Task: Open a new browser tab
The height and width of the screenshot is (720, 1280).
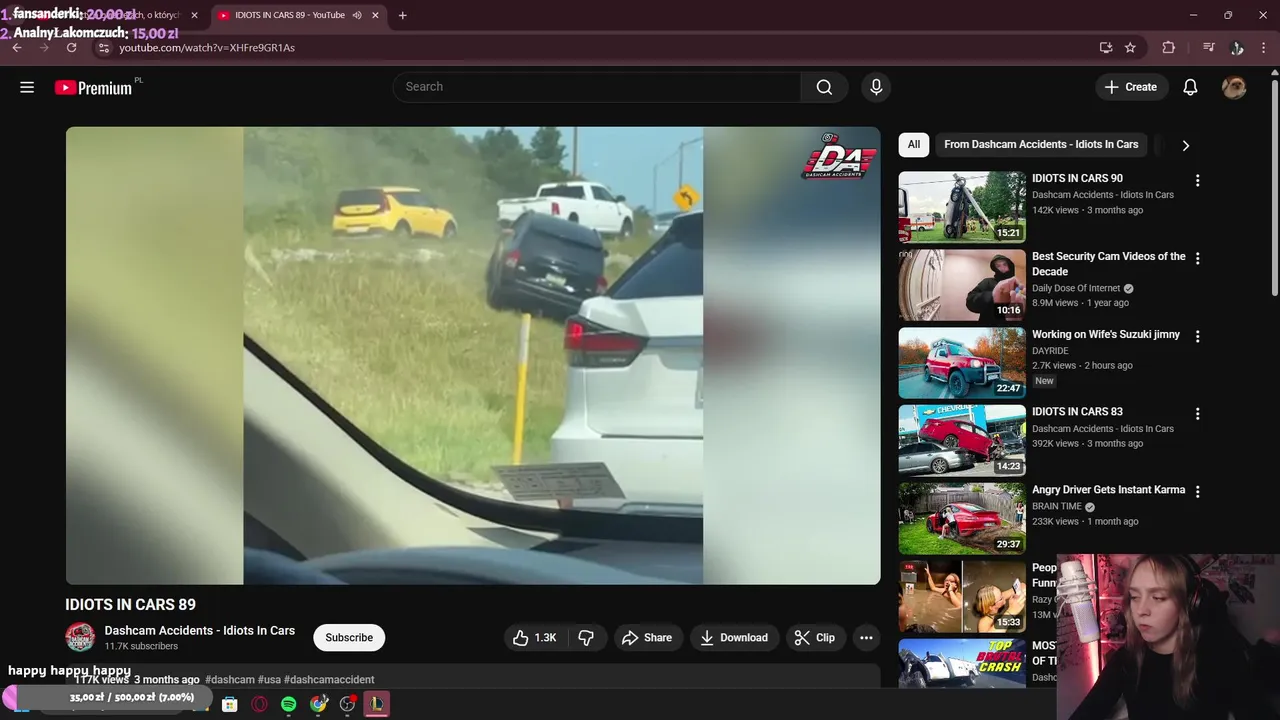Action: pyautogui.click(x=402, y=15)
